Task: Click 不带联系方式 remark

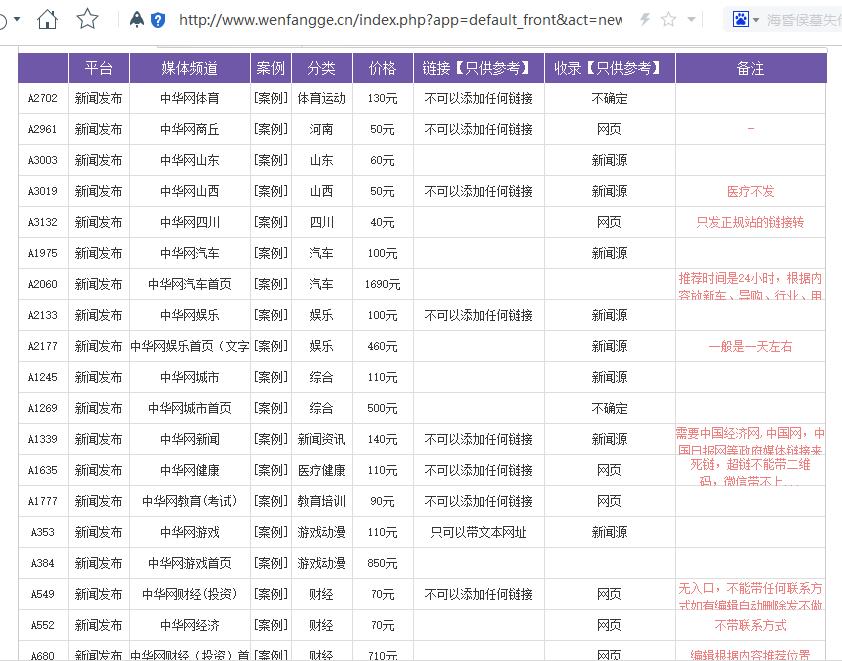Action: 750,625
